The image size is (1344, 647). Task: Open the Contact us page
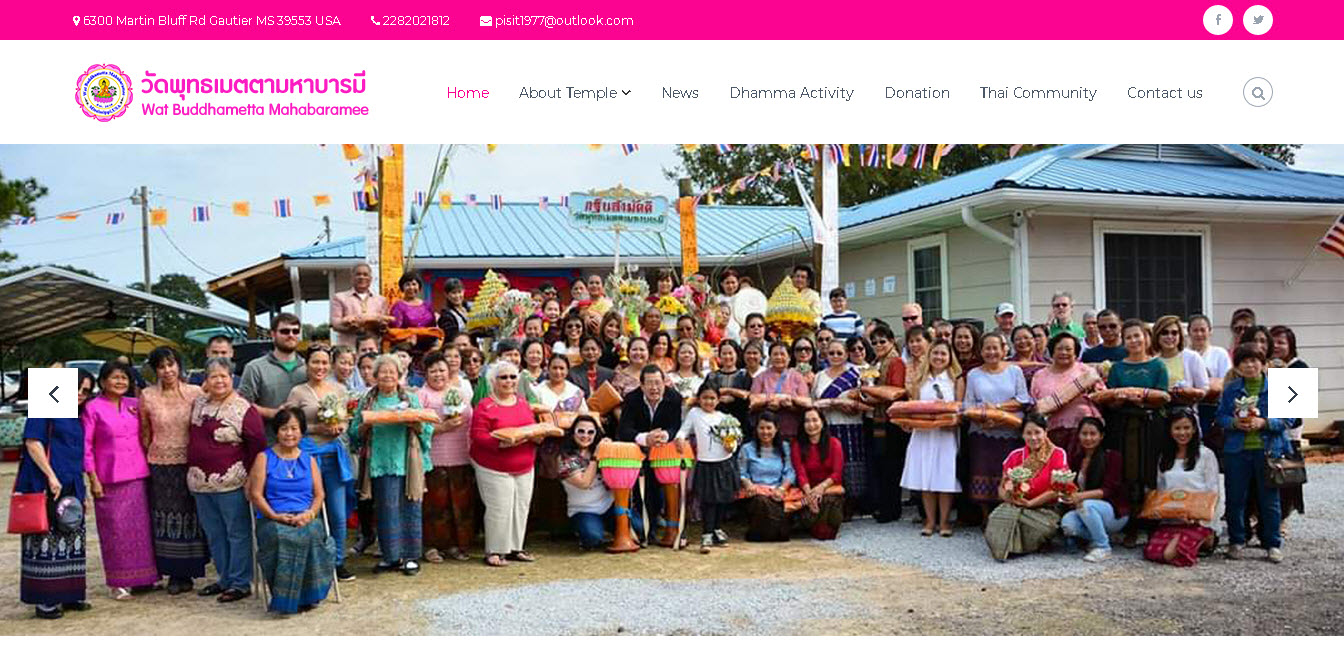(1165, 93)
